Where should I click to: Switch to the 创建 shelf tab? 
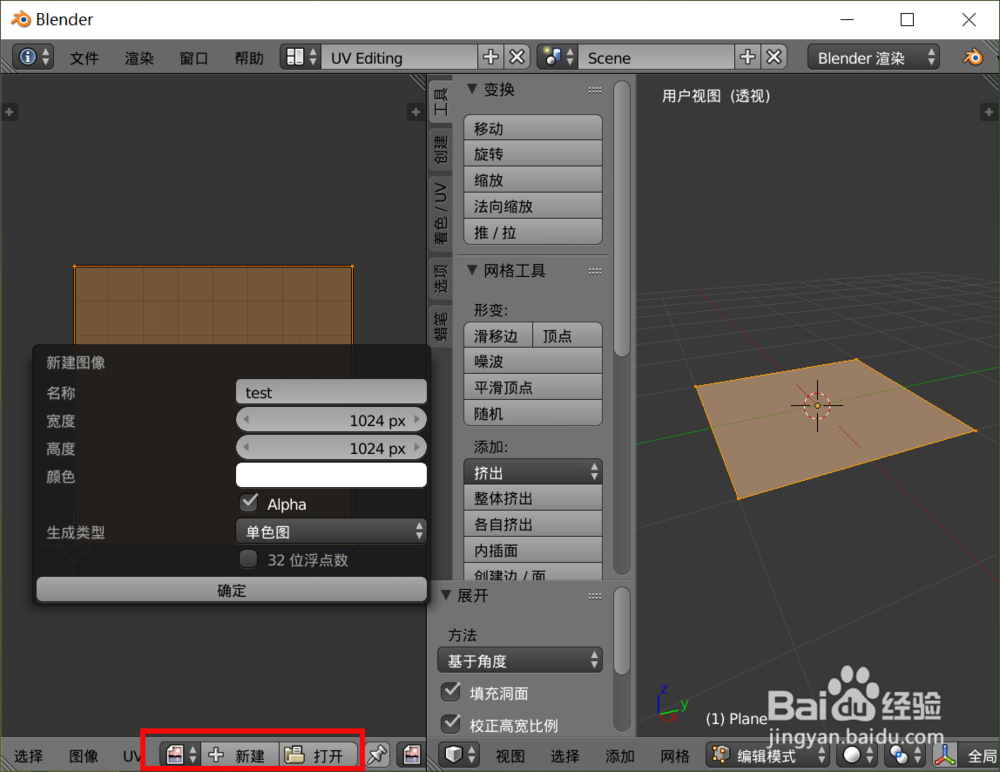441,149
